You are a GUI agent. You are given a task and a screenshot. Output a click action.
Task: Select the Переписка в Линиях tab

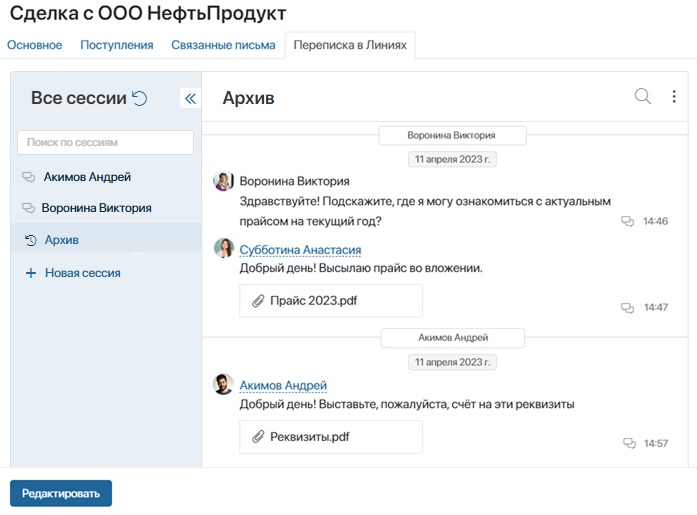pos(350,45)
